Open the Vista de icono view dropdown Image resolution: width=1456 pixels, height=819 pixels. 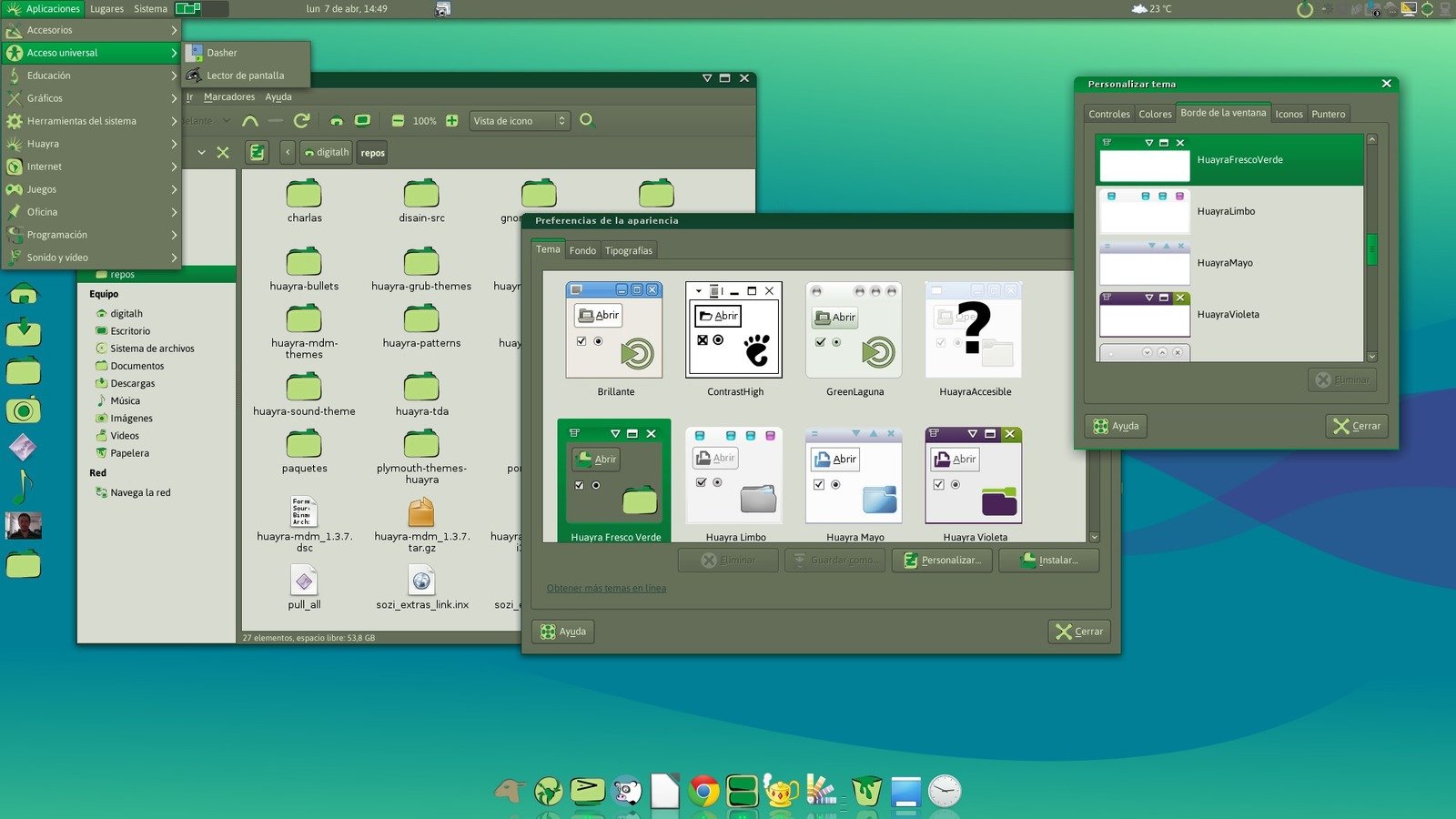[520, 121]
